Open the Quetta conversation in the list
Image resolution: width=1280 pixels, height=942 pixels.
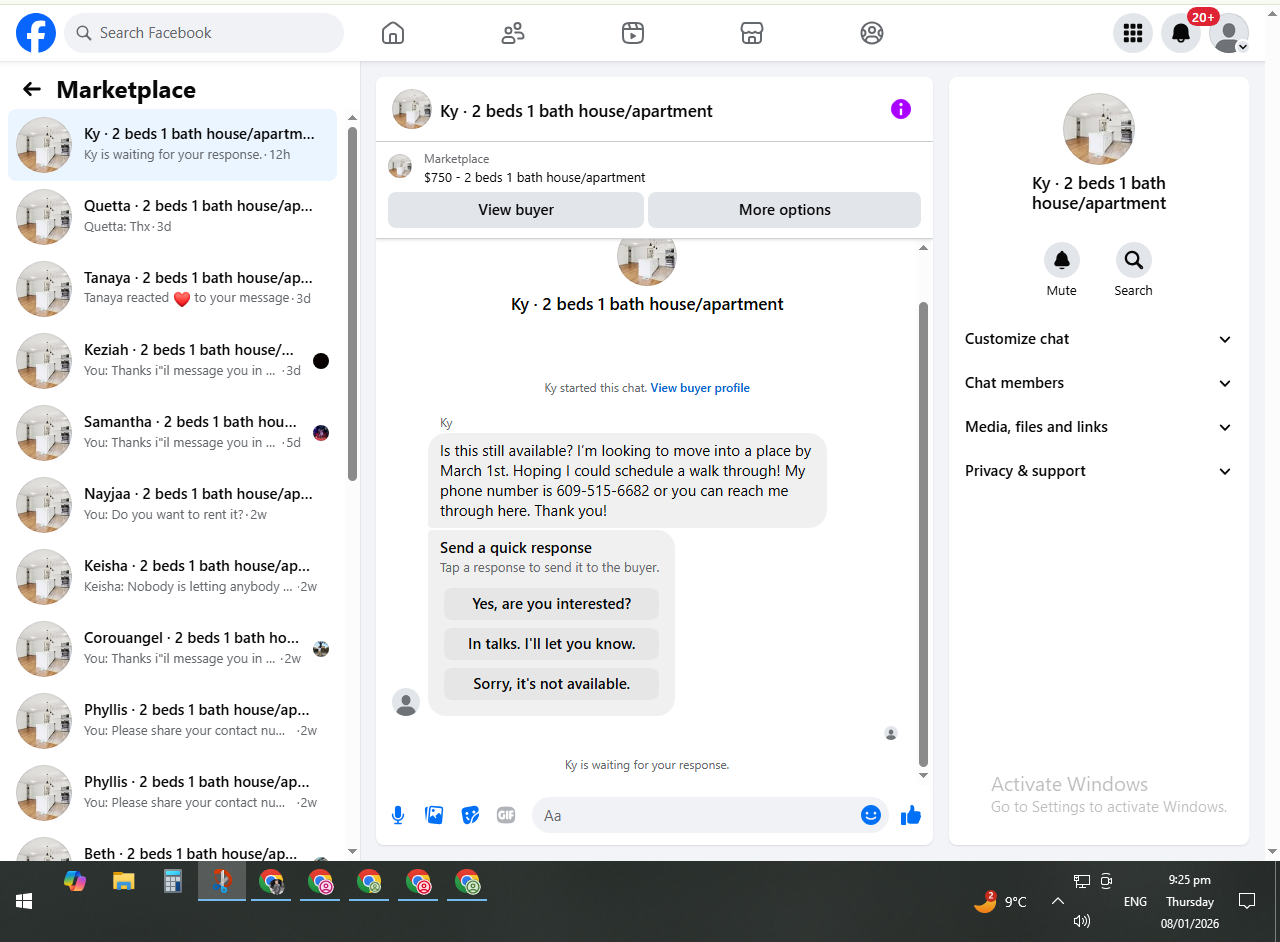(172, 216)
